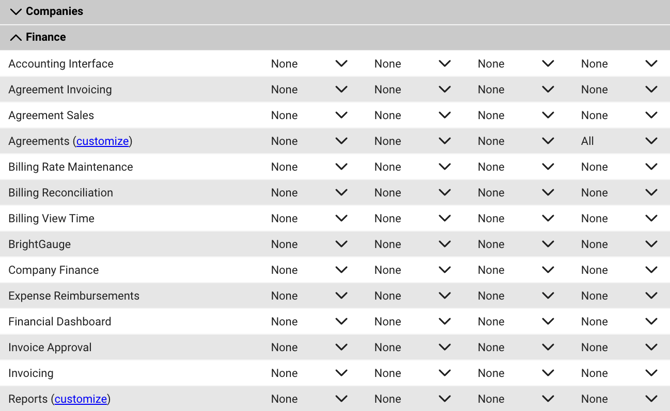
Task: Open the customize link for Agreements
Action: (102, 142)
